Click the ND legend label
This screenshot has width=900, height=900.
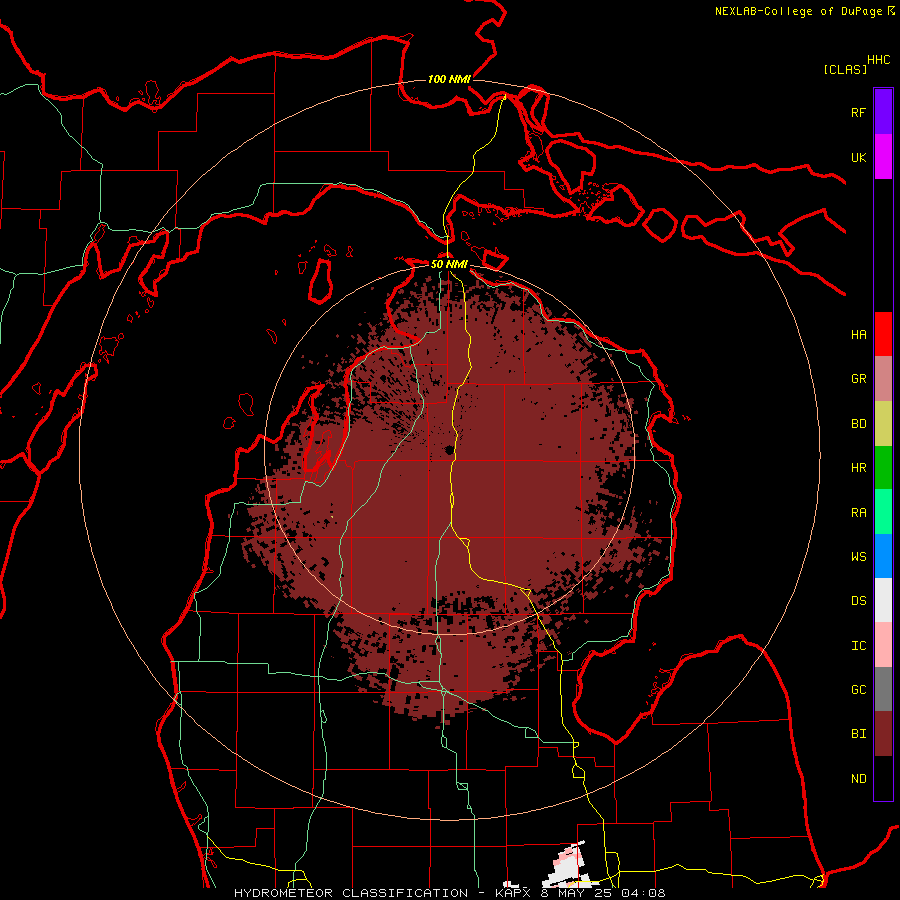[859, 779]
